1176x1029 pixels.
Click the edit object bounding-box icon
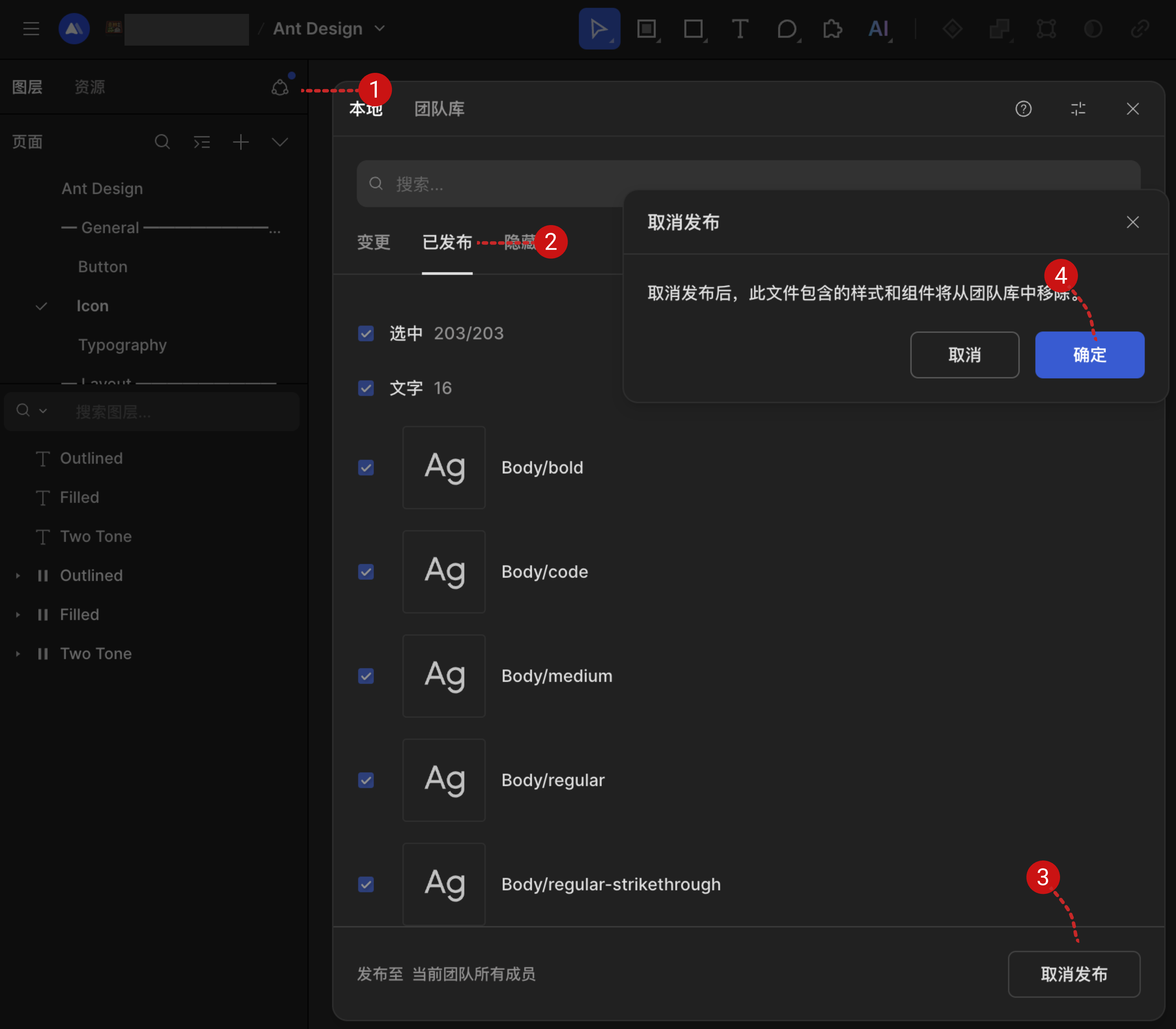coord(1046,29)
